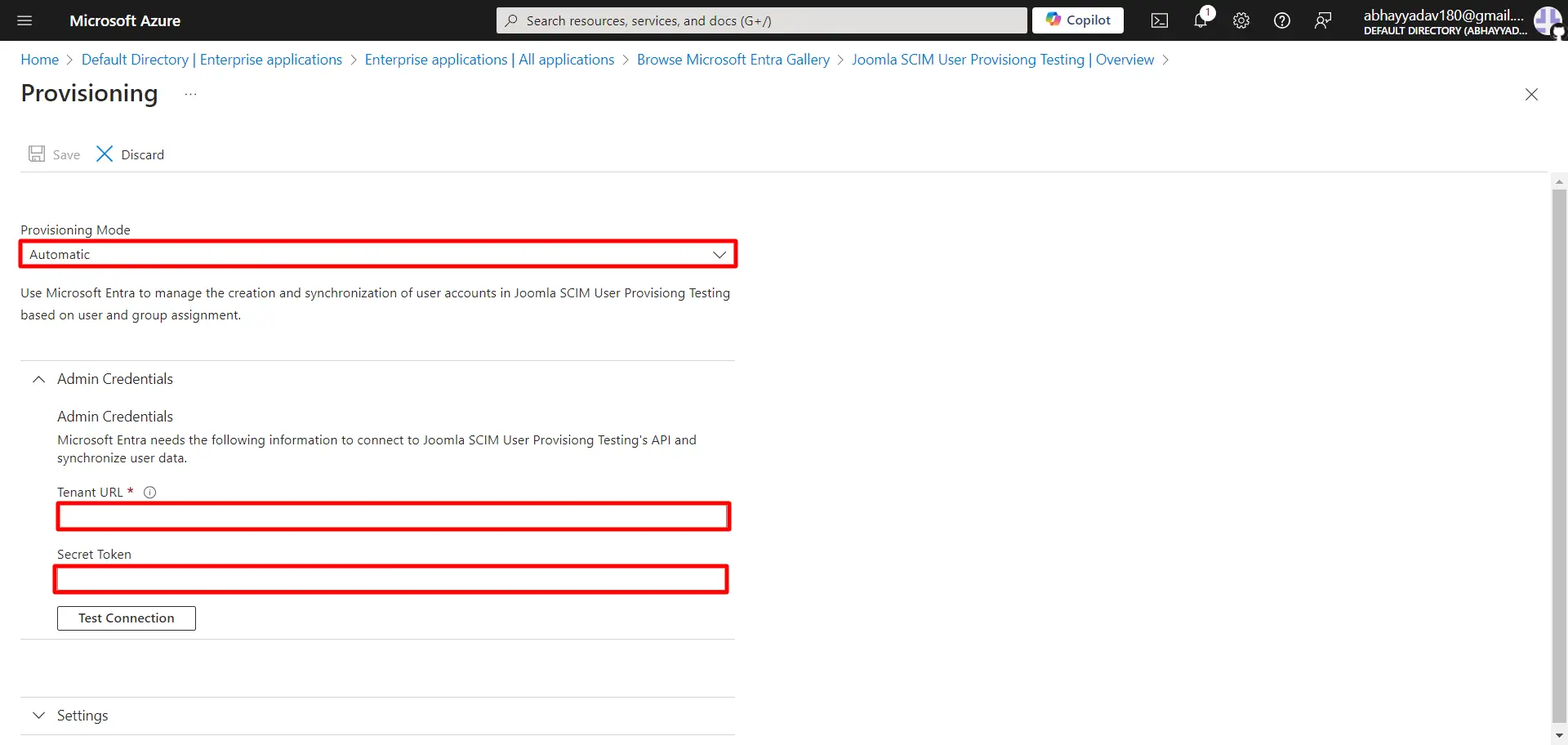Click the scrollbar up arrow

click(1559, 182)
